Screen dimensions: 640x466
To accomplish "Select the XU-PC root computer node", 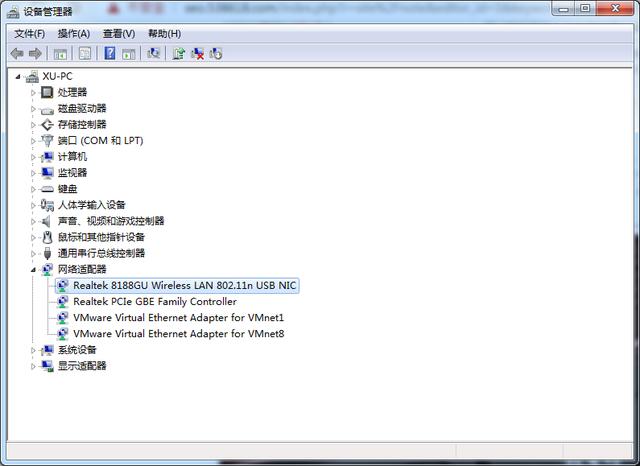I will [x=57, y=76].
